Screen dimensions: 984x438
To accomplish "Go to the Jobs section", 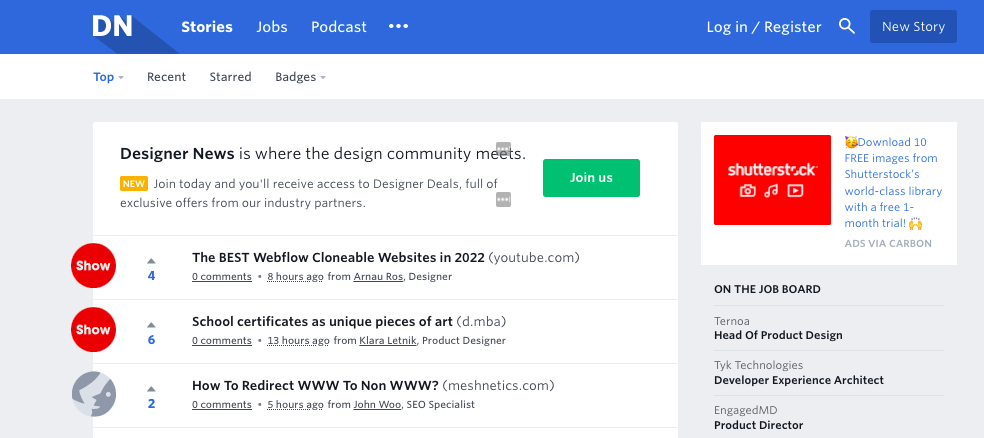I will (x=272, y=27).
